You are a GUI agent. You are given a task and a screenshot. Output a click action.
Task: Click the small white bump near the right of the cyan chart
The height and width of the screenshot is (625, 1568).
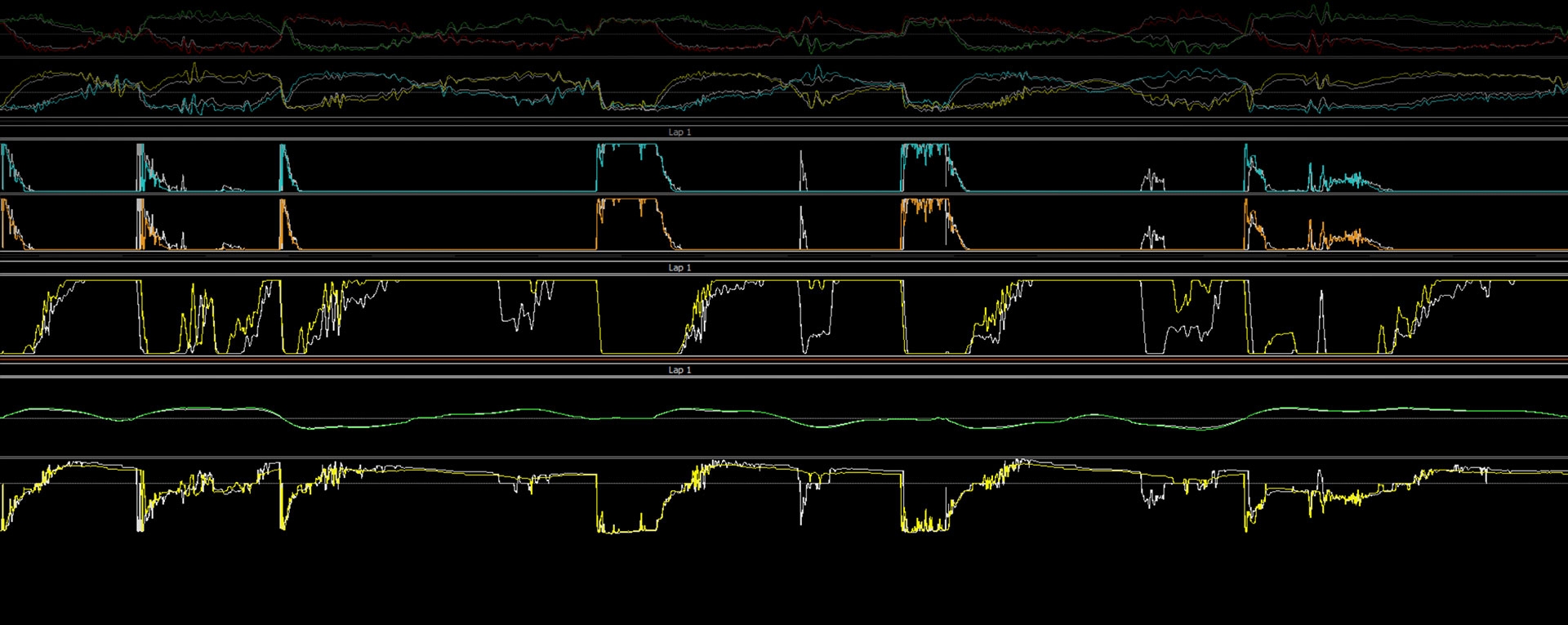(x=1152, y=180)
